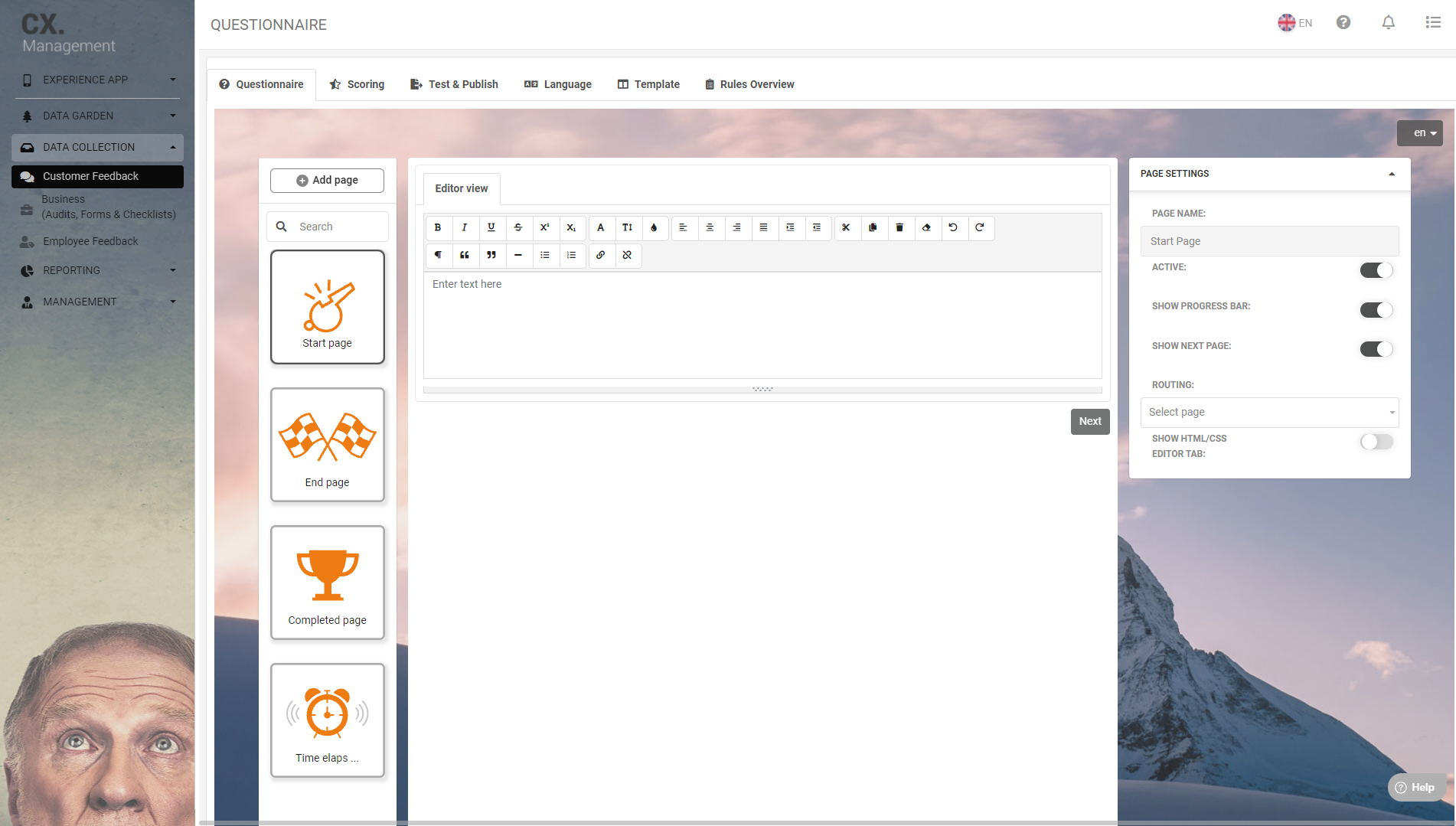Clear formatting with the eraser icon
Screen dimensions: 1456x826
[927, 227]
